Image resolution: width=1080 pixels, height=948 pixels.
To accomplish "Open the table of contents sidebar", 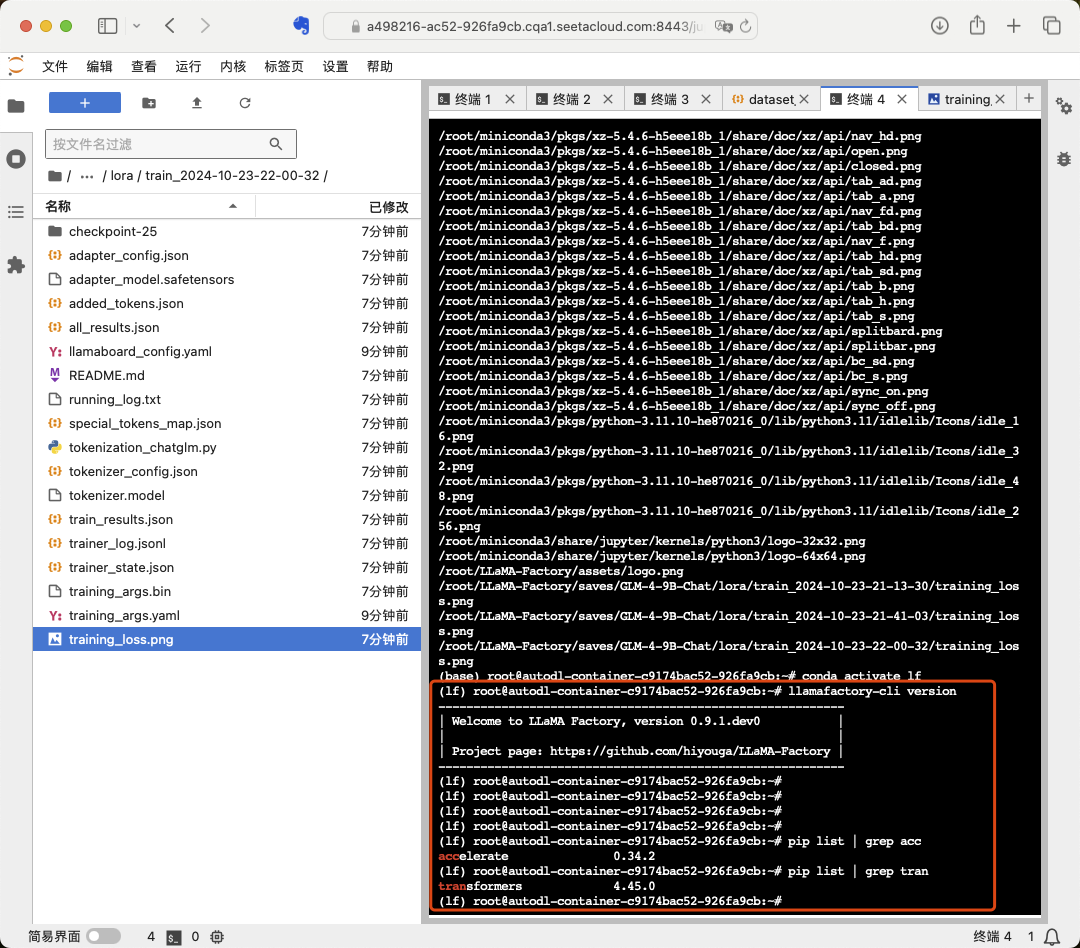I will point(16,212).
